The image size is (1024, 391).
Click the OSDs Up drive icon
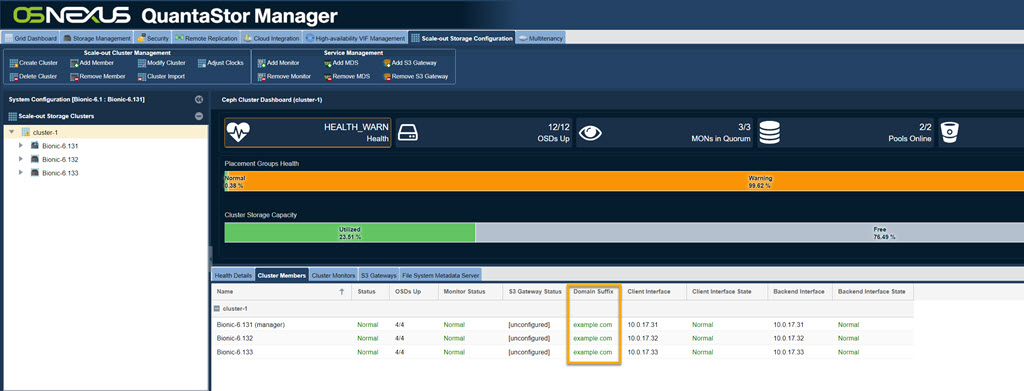(408, 133)
